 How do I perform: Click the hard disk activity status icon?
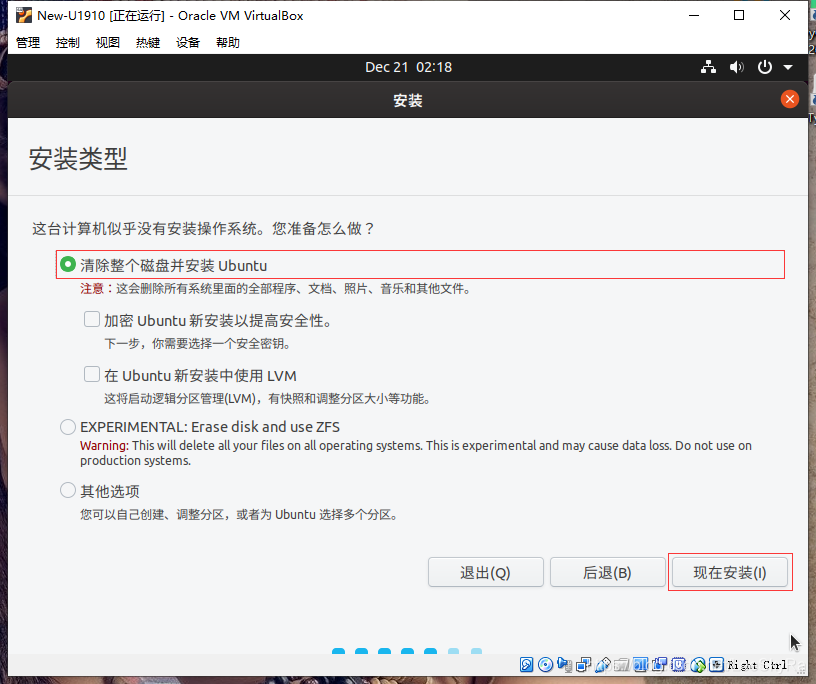coord(527,664)
